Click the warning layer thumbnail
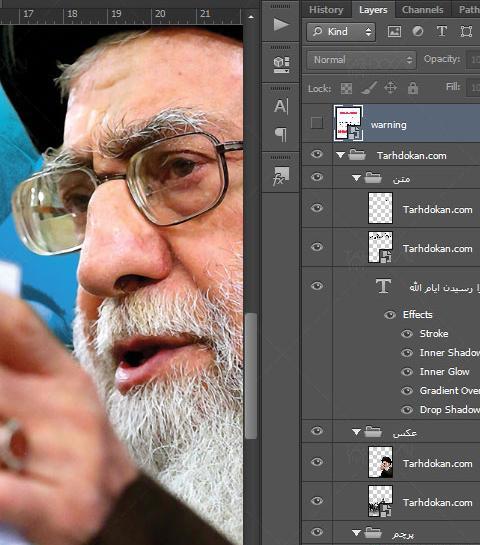 [349, 123]
